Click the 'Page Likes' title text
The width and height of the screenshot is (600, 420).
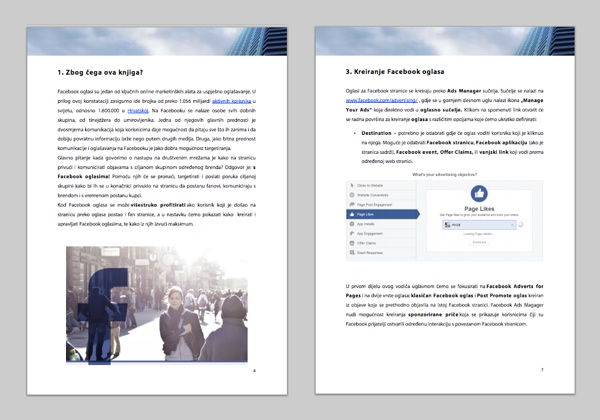tap(479, 209)
